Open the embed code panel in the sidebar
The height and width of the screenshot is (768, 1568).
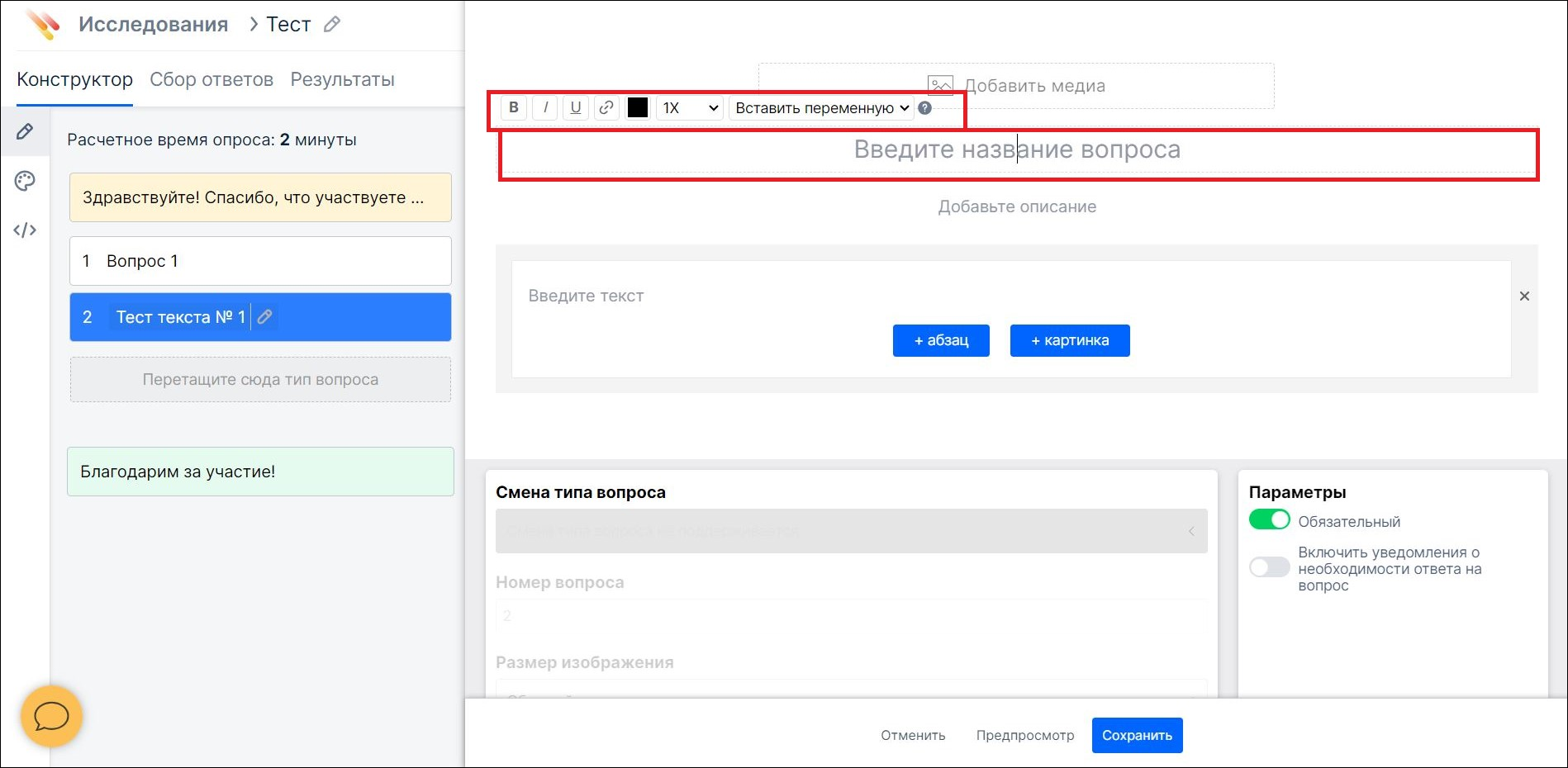(x=25, y=230)
